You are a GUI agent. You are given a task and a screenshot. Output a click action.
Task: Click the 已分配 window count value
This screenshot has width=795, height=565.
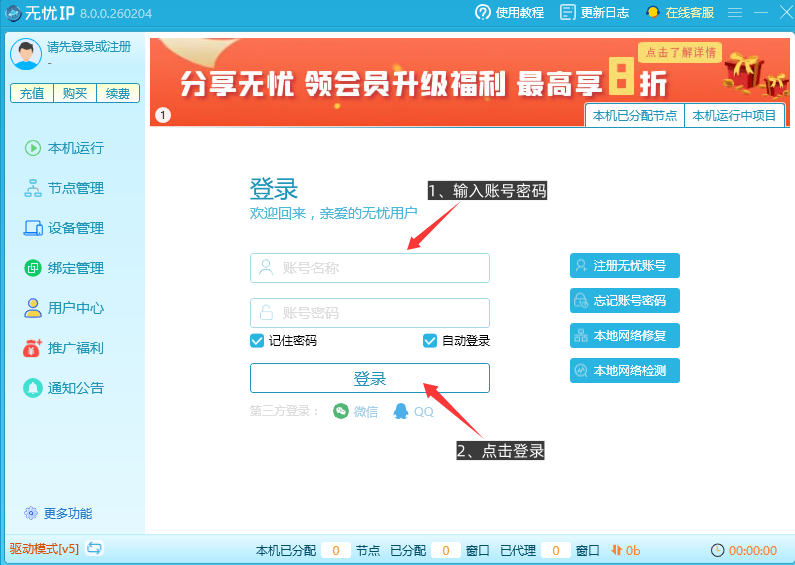coord(446,550)
